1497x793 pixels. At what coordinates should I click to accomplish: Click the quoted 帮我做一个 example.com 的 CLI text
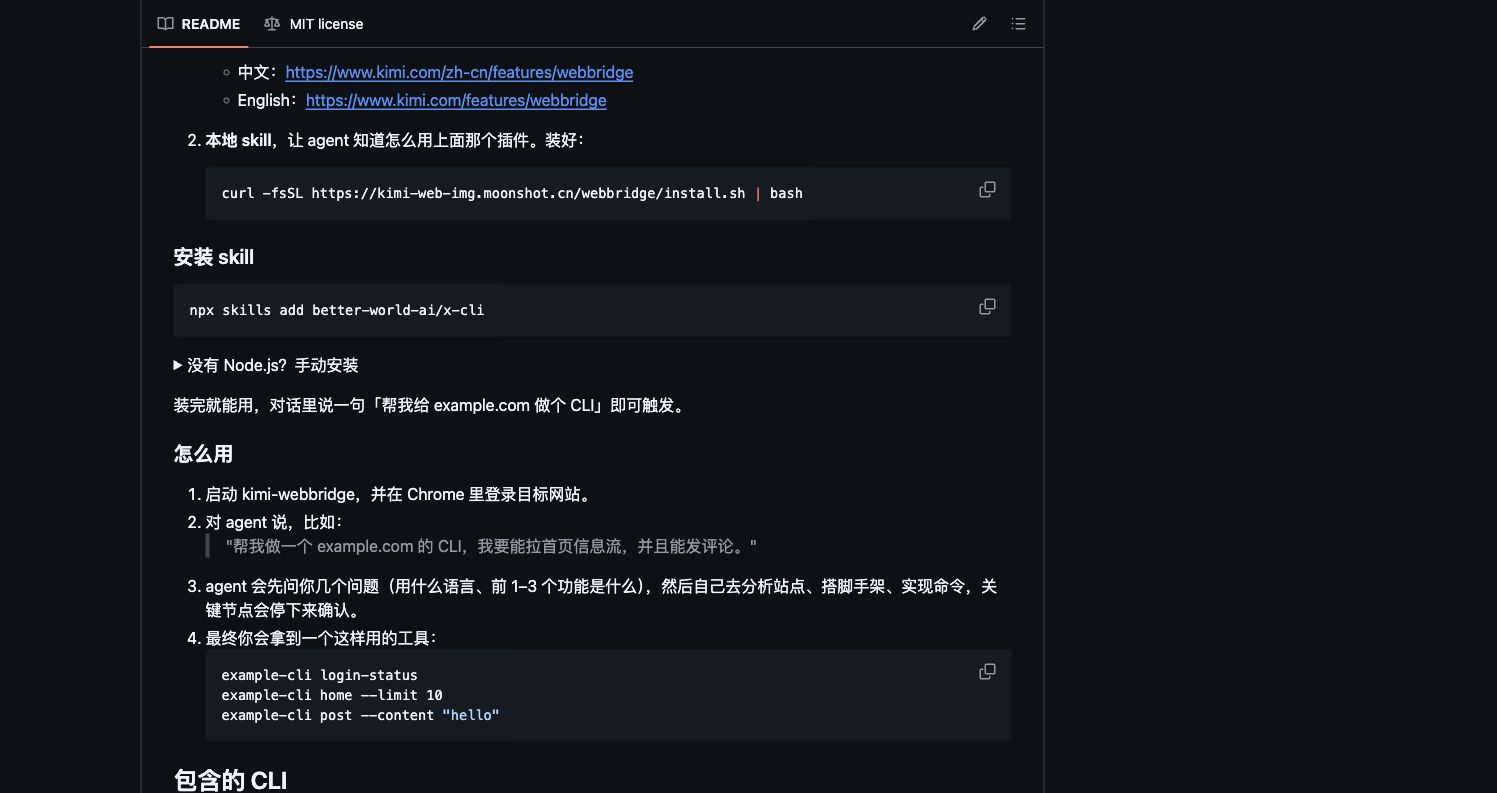(x=491, y=546)
